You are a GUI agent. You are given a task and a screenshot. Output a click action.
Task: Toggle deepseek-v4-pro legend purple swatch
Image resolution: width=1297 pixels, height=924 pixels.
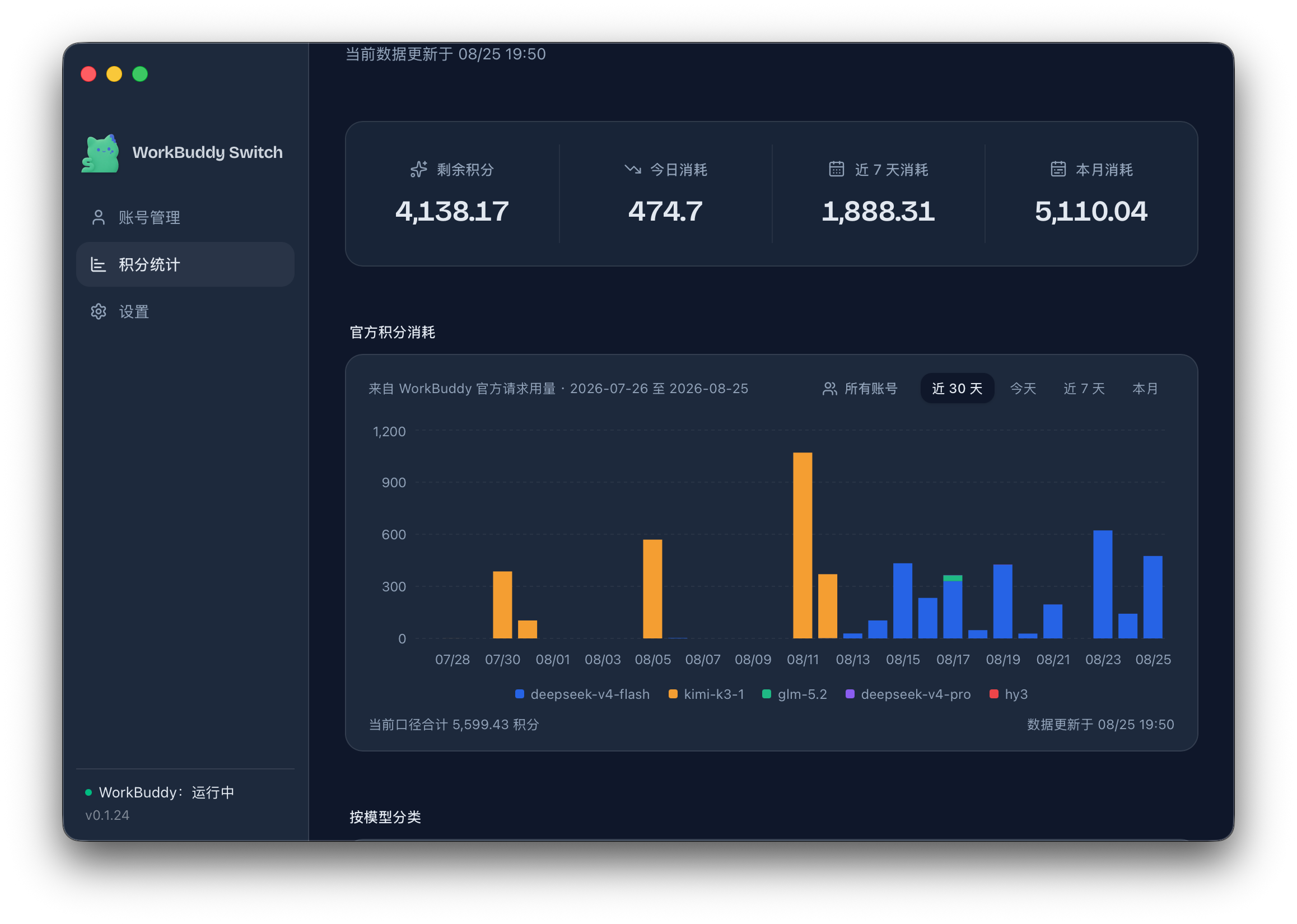(851, 695)
